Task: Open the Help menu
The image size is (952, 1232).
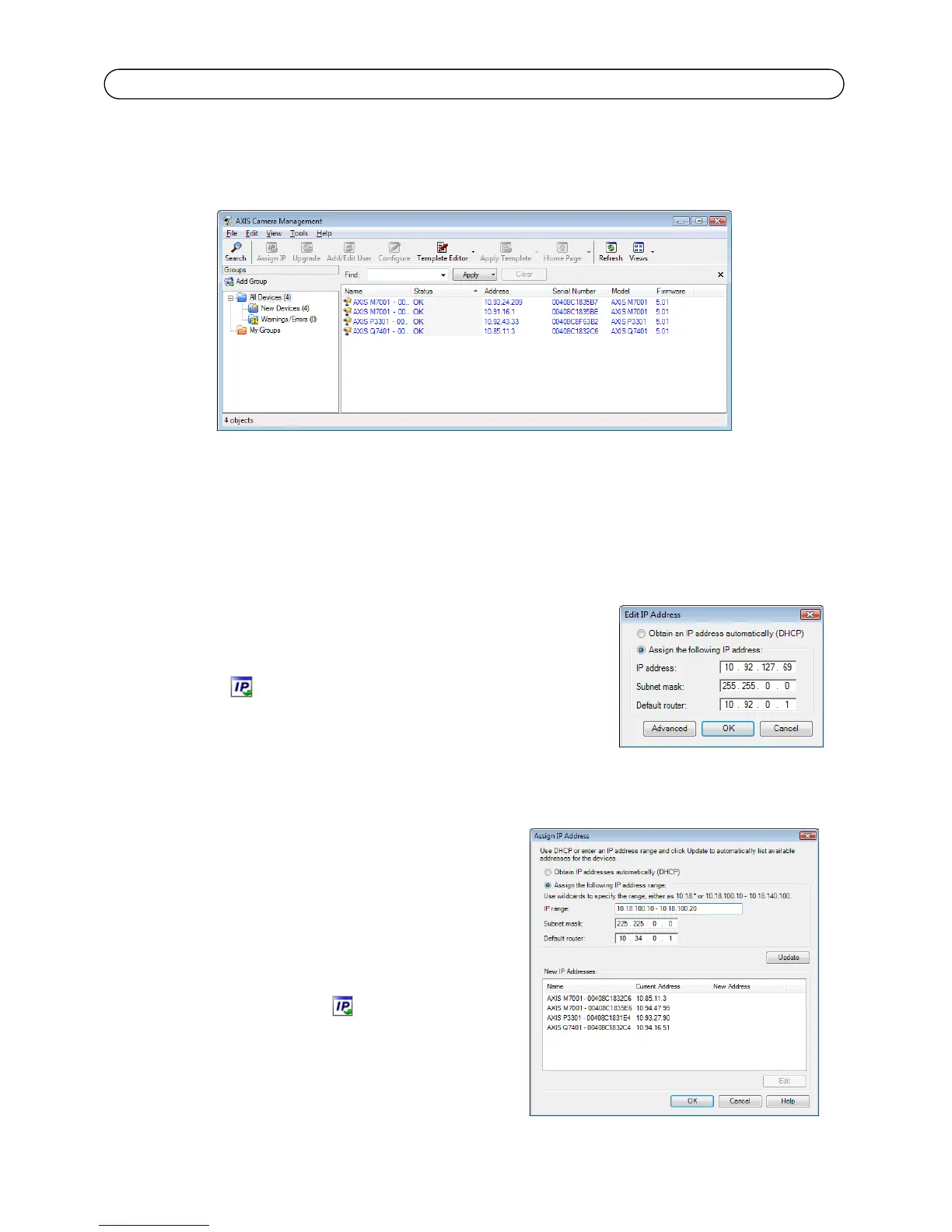Action: (324, 233)
